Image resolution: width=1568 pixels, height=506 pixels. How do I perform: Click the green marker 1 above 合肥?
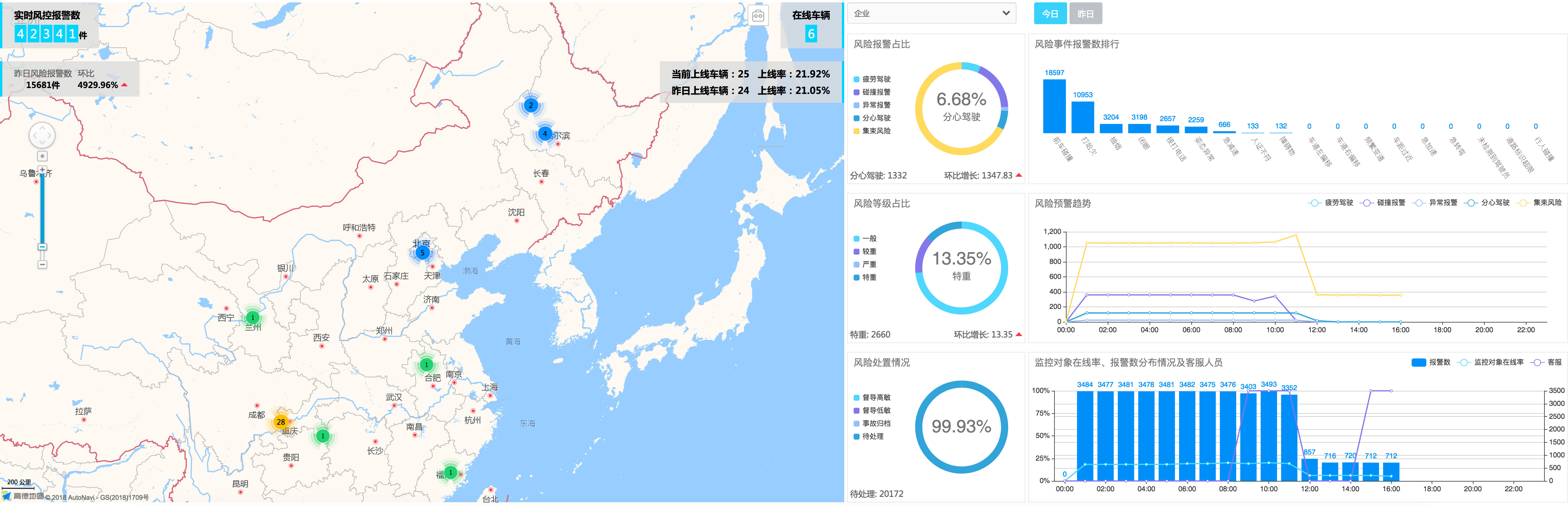coord(426,365)
